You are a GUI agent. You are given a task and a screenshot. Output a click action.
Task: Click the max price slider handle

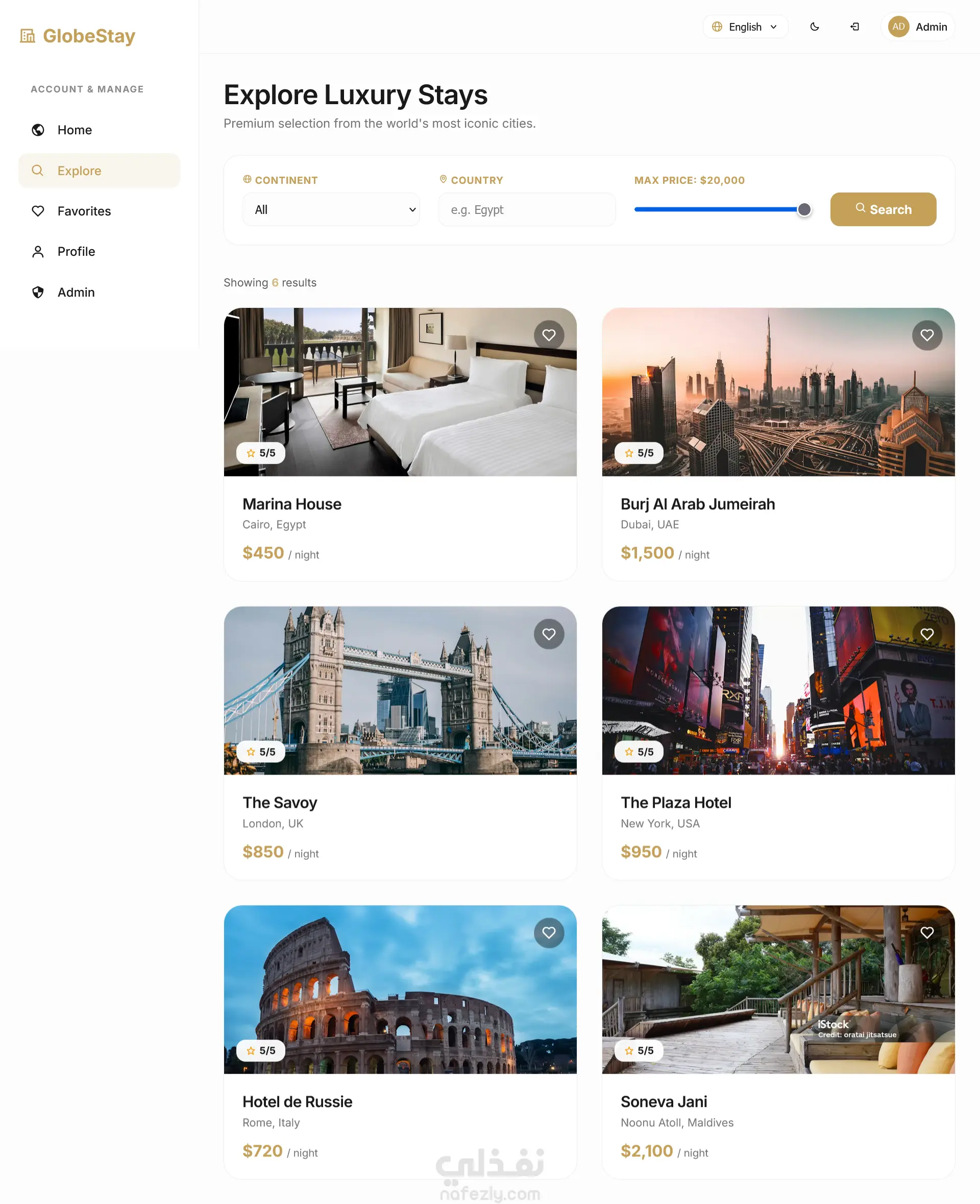[x=804, y=209]
